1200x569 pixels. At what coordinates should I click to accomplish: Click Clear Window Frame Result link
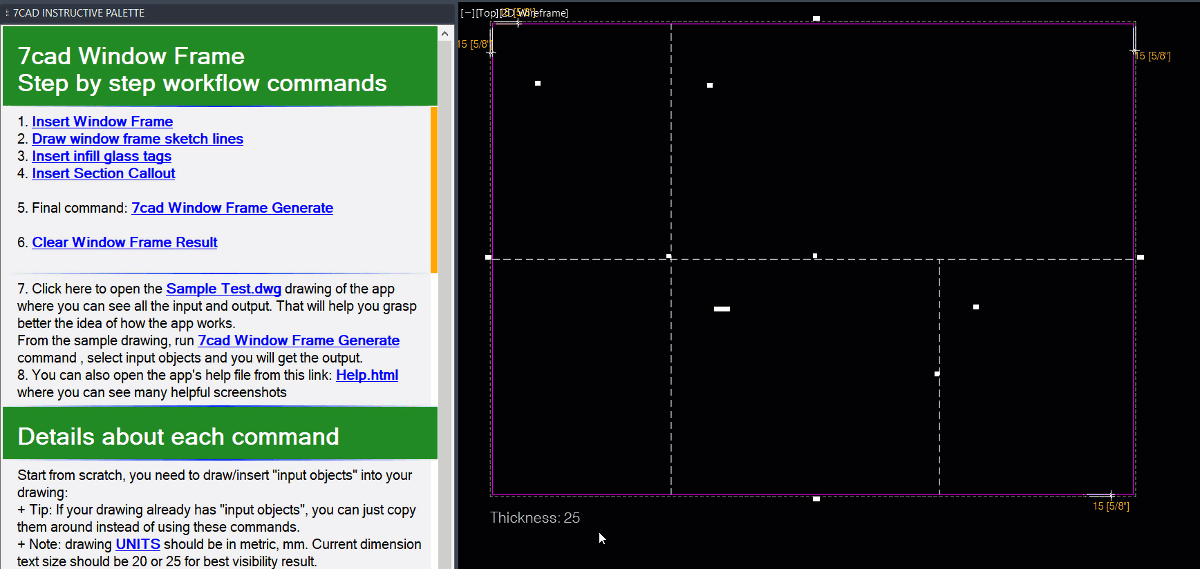(x=124, y=242)
